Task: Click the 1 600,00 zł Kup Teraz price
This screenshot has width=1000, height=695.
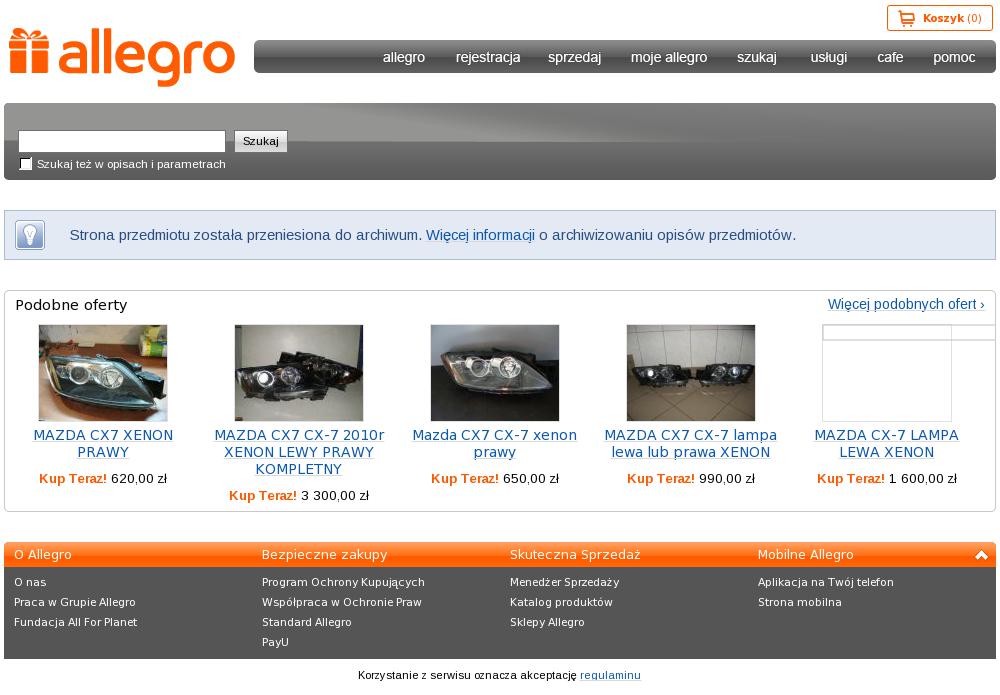Action: pyautogui.click(x=886, y=478)
